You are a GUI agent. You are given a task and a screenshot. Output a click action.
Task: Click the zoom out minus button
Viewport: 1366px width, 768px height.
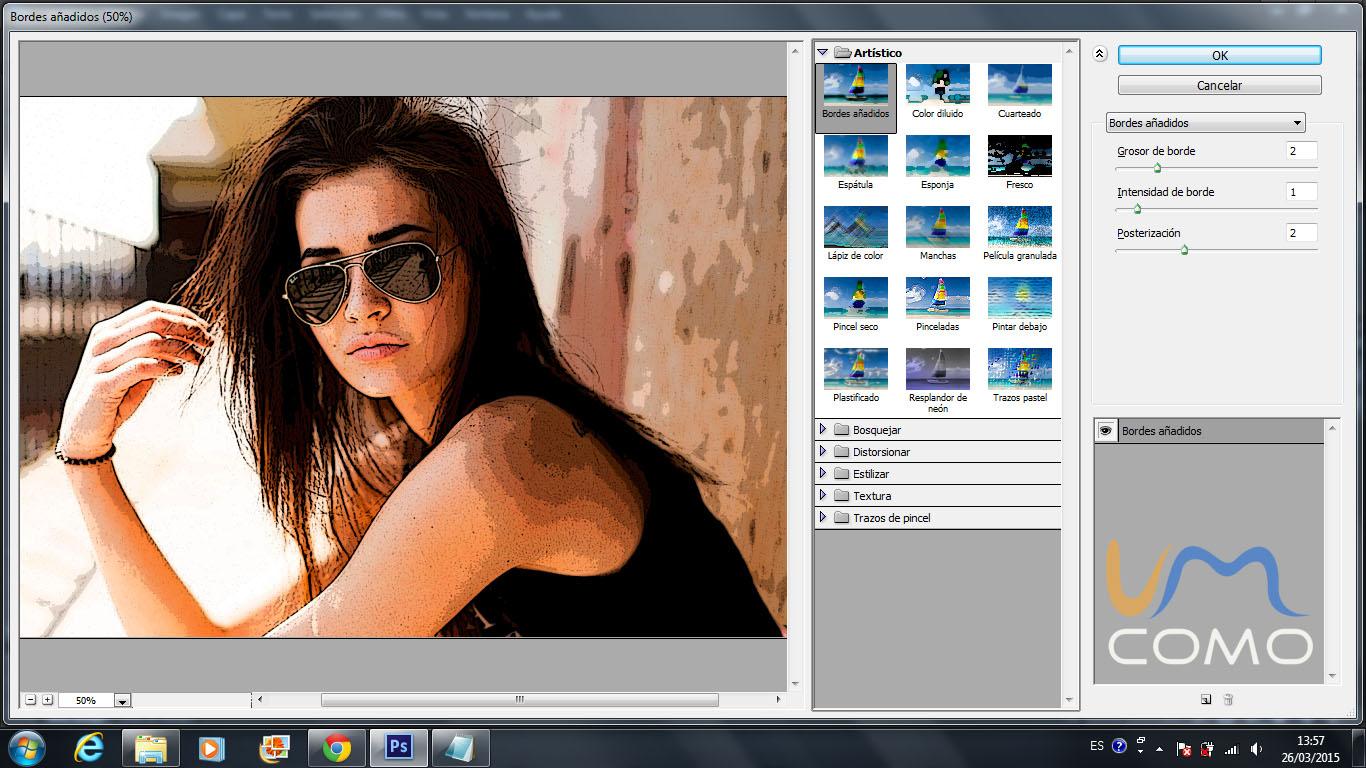coord(30,700)
